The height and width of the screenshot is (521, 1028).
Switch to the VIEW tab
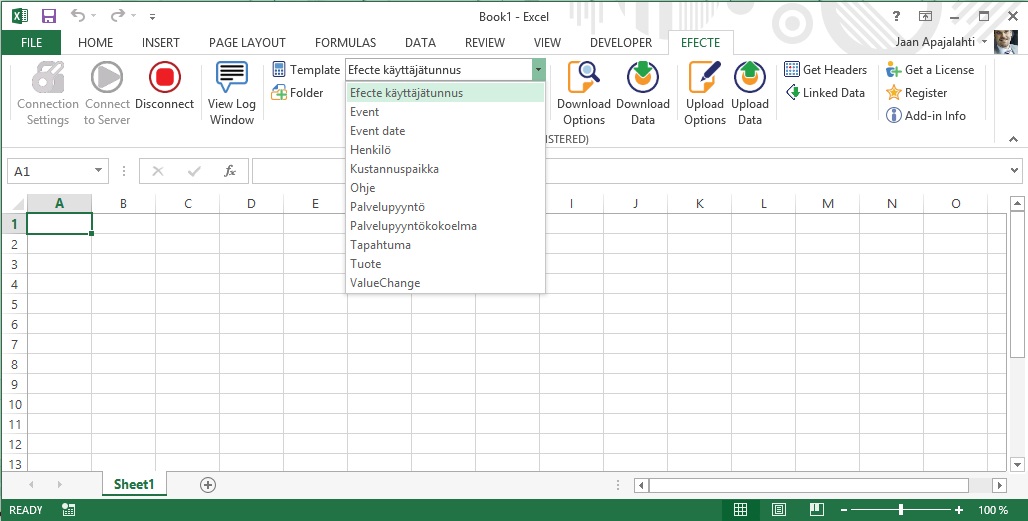(547, 43)
